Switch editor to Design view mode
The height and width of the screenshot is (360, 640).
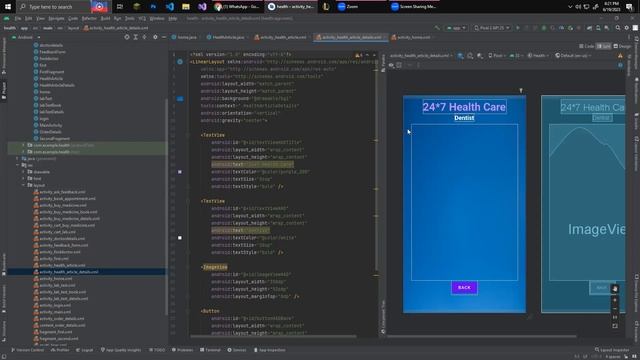coord(622,46)
